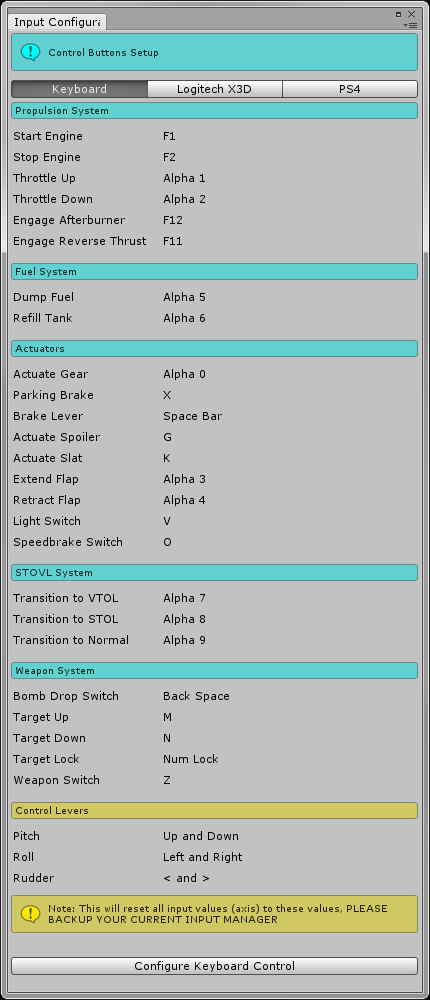This screenshot has width=430, height=1000.
Task: Select the Start Engine row label
Action: click(48, 136)
